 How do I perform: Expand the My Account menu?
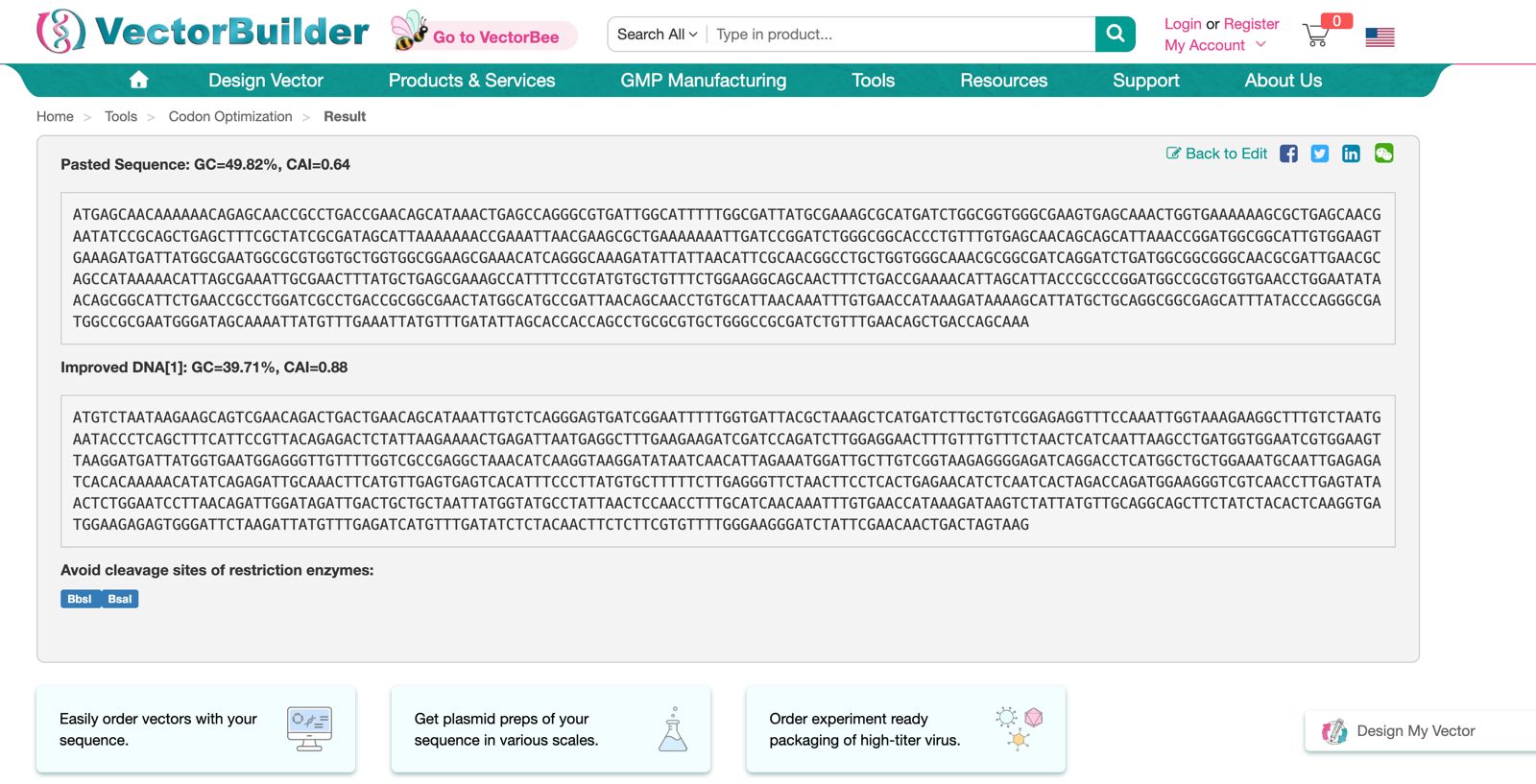coord(1215,45)
